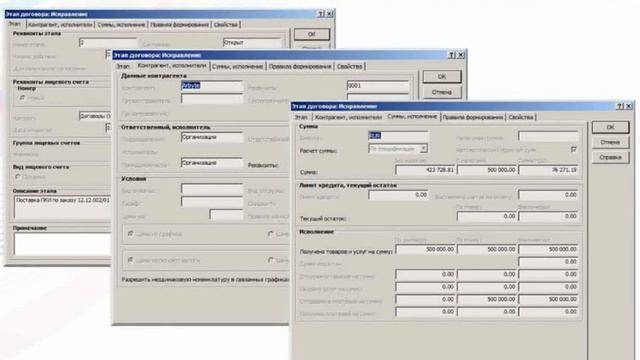The image size is (640, 360).
Task: Click the field containing 0001
Action: tap(378, 86)
